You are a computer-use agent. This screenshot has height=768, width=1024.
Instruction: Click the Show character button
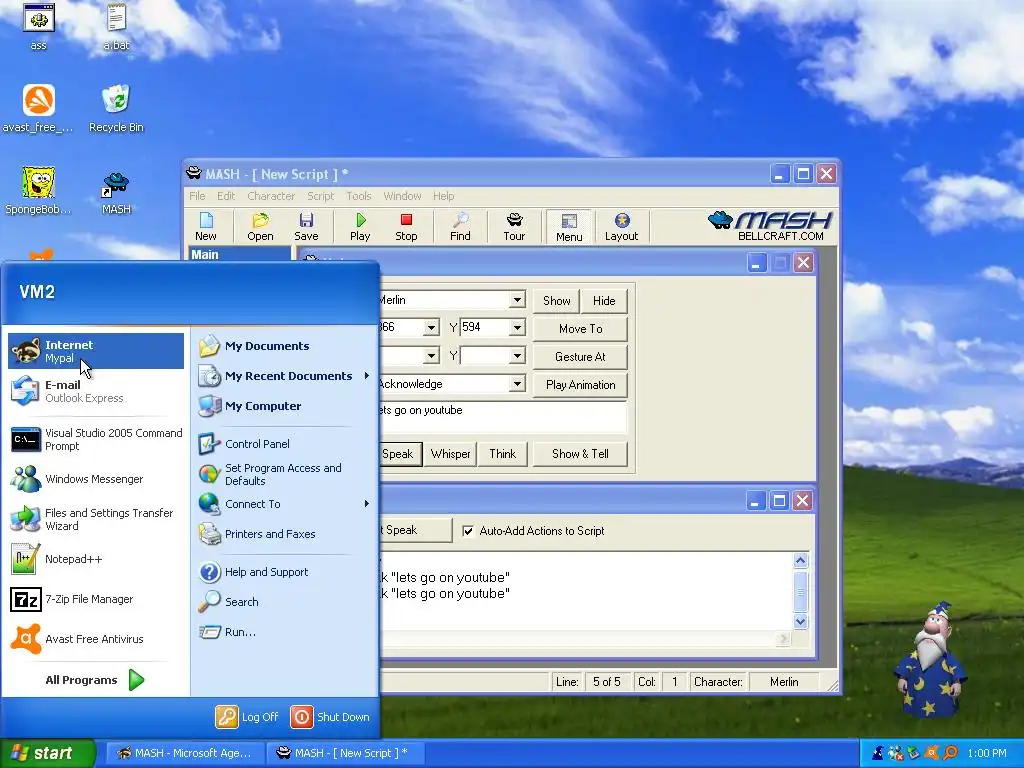(556, 301)
